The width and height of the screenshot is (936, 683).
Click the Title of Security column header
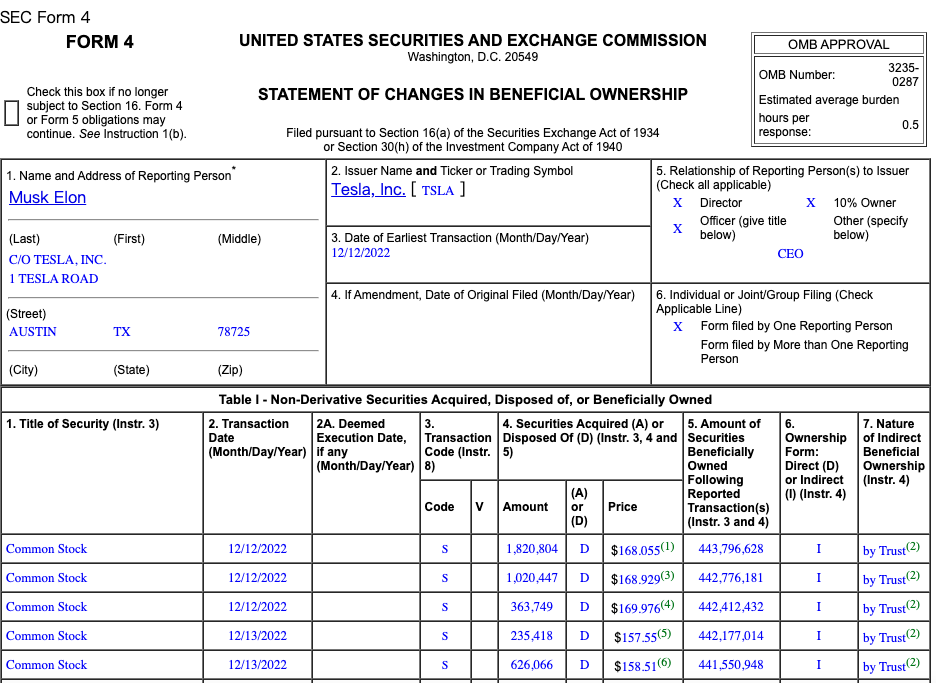[x=82, y=424]
